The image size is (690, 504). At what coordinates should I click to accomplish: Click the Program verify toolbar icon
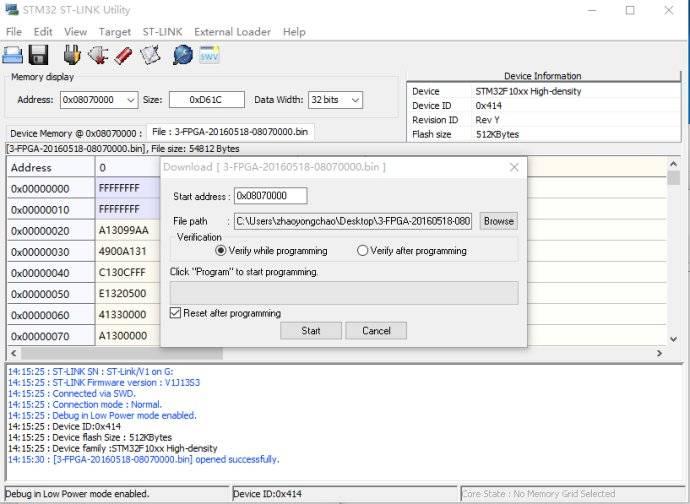pyautogui.click(x=150, y=55)
